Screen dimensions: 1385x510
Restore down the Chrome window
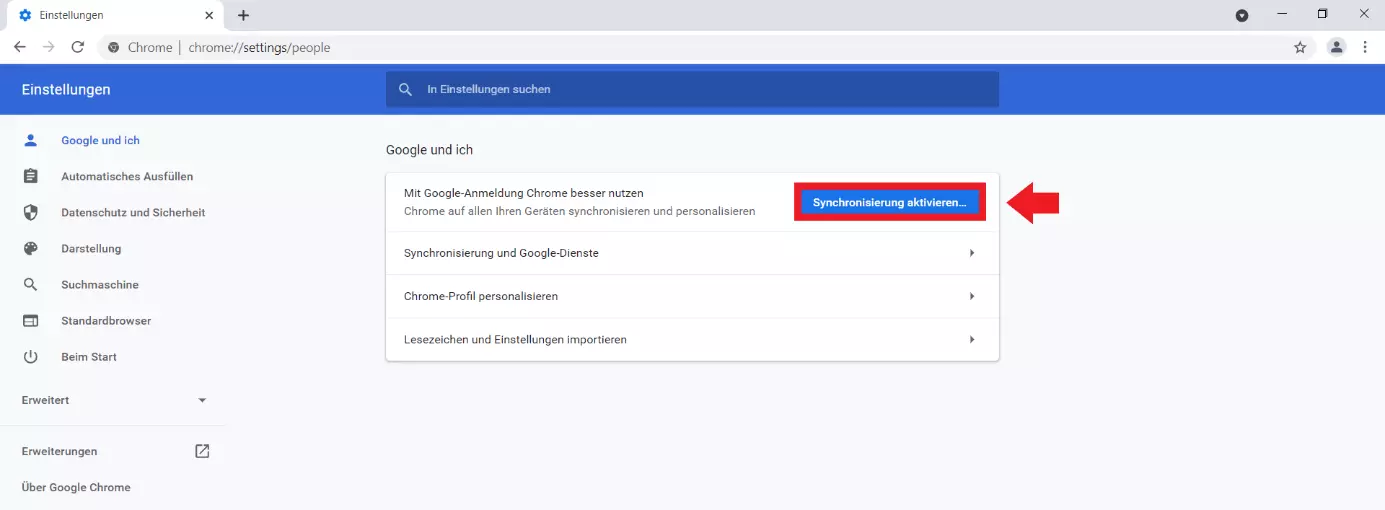pos(1323,14)
